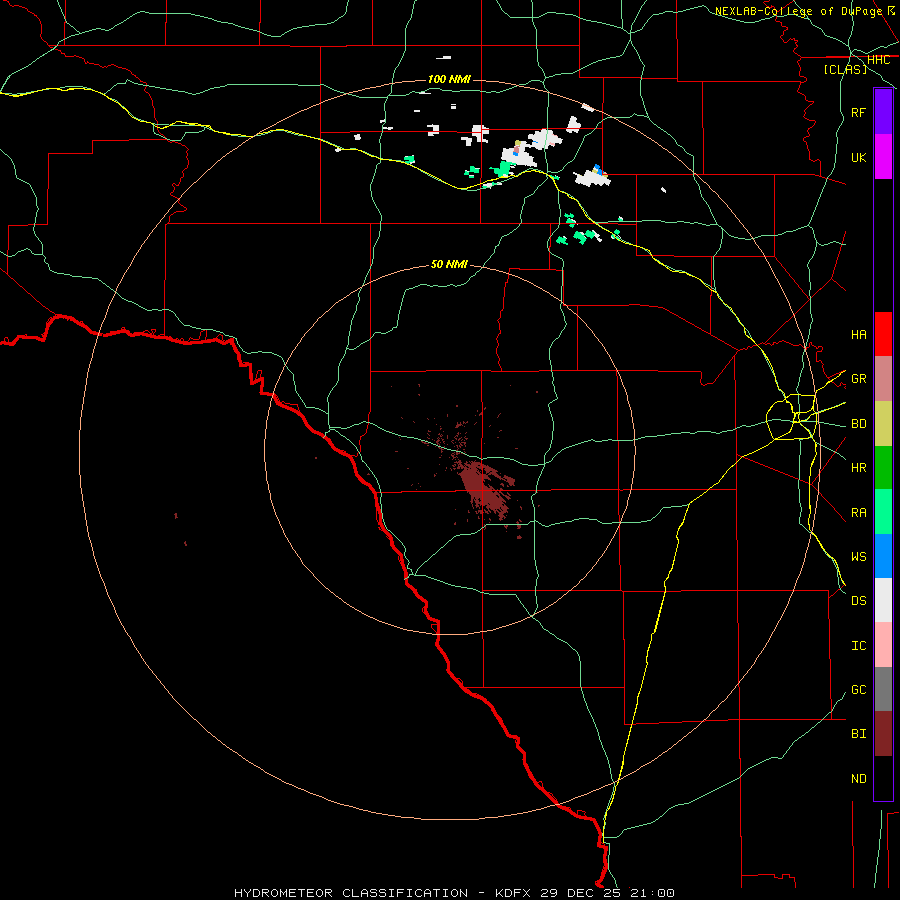The height and width of the screenshot is (900, 900).
Task: Click the WS blue legend swatch
Action: point(883,556)
